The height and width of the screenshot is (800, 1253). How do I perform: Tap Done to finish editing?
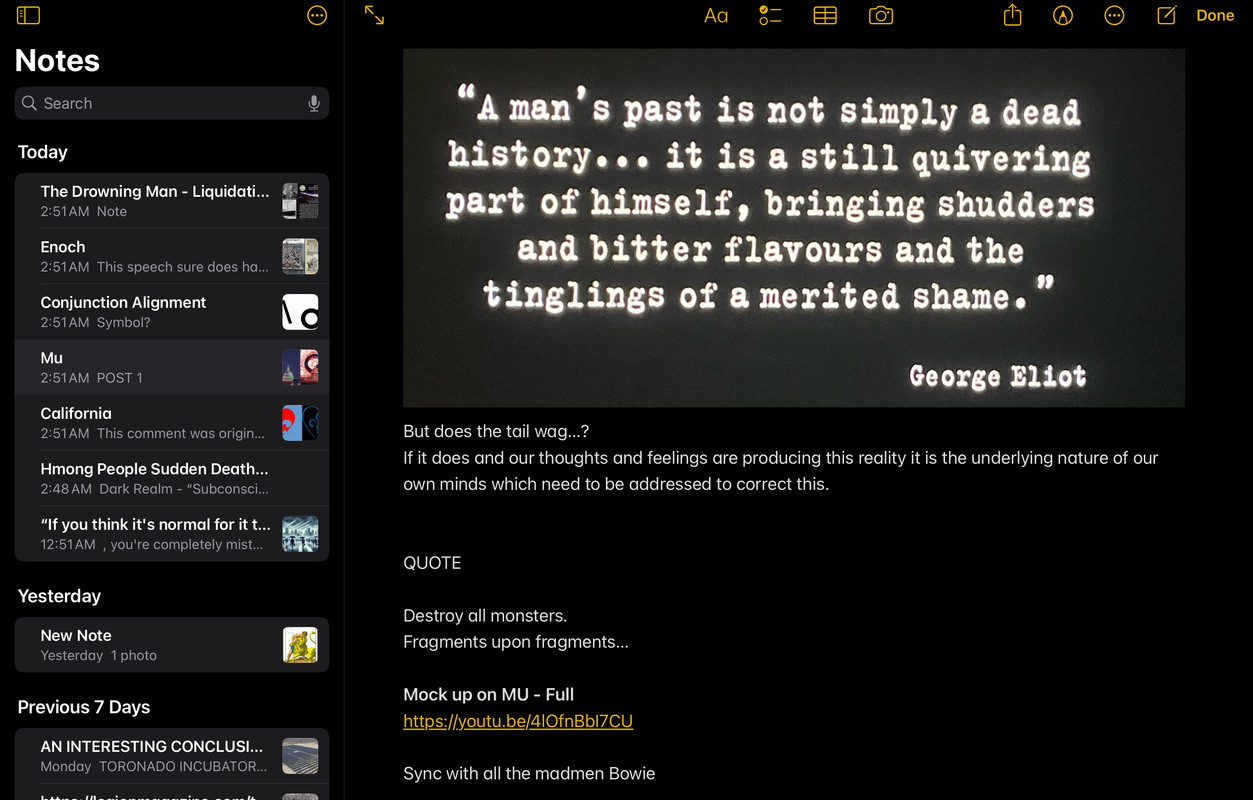[x=1215, y=16]
